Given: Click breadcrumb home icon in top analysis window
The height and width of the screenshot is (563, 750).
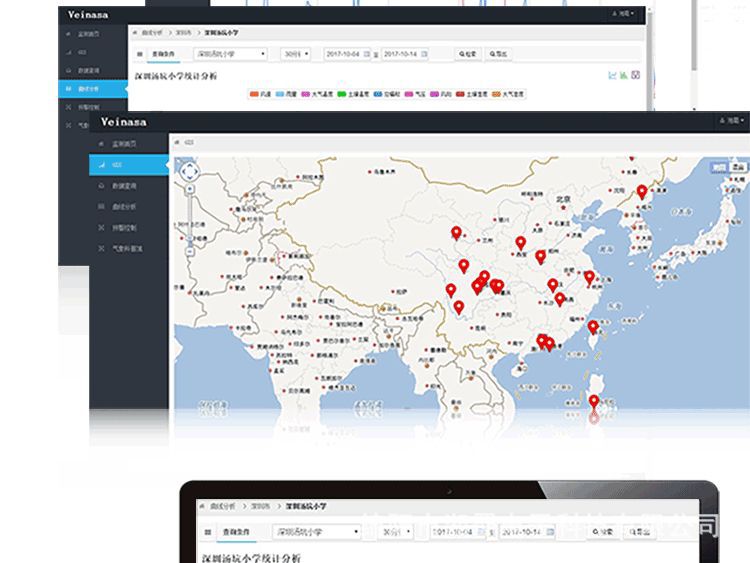Looking at the screenshot, I should 135,33.
